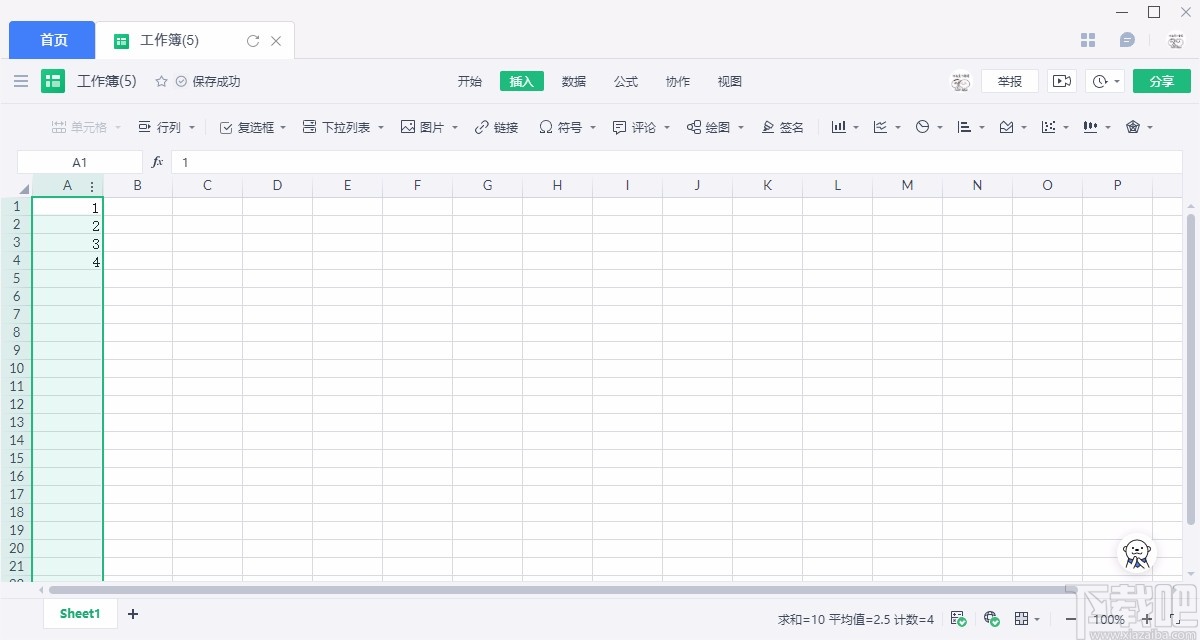Expand the 行列 rows and columns menu
Viewport: 1200px width, 640px height.
pyautogui.click(x=166, y=127)
